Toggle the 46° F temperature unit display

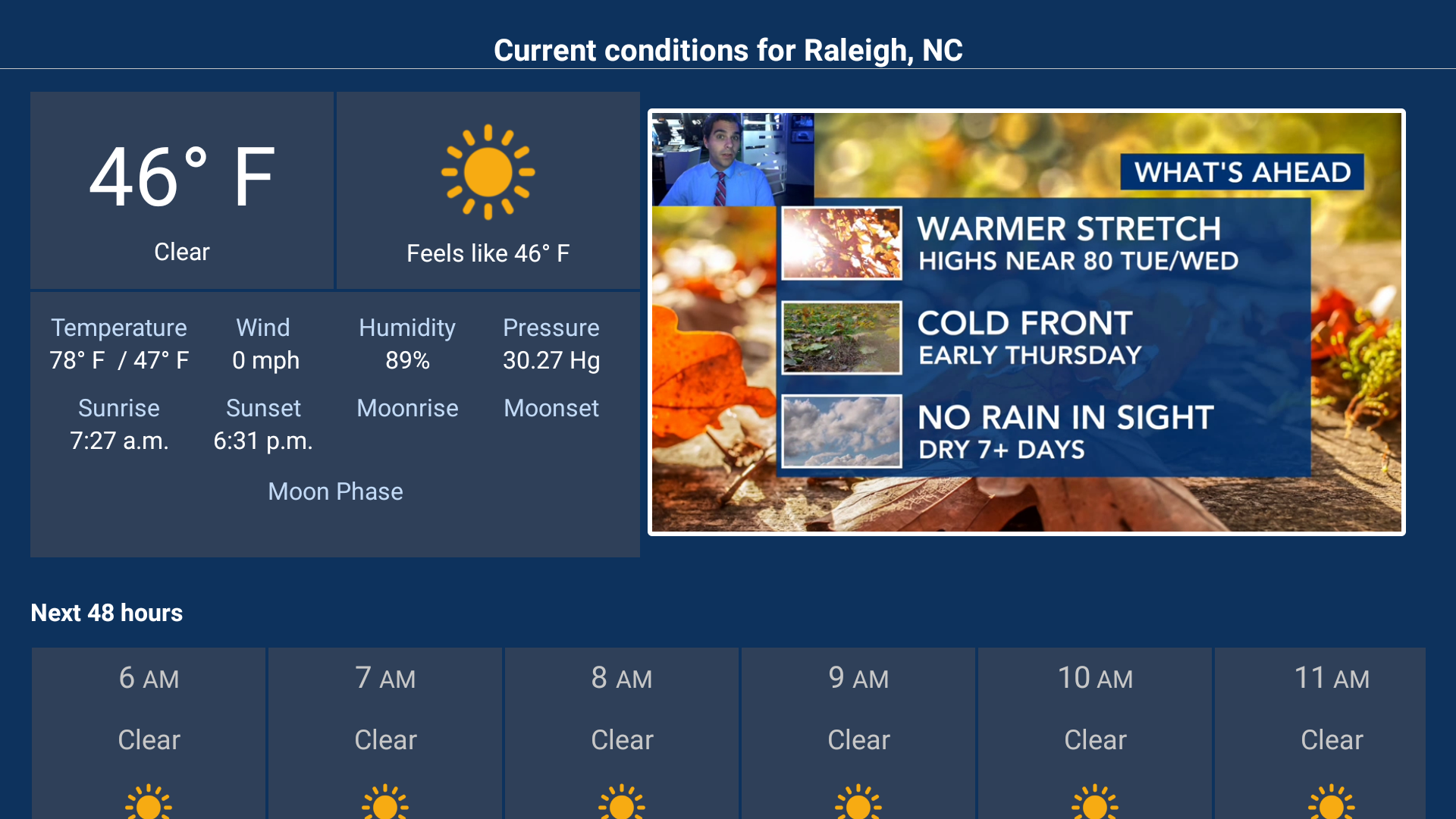click(x=182, y=176)
